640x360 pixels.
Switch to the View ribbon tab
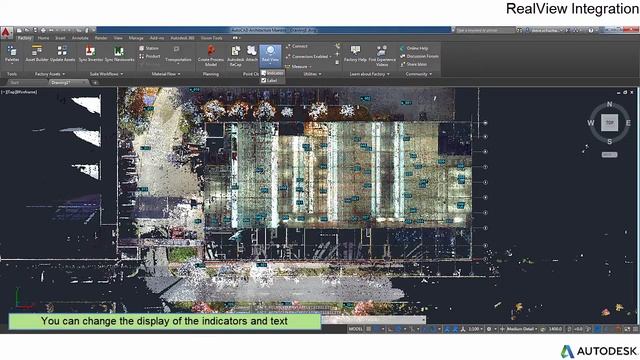(x=118, y=38)
